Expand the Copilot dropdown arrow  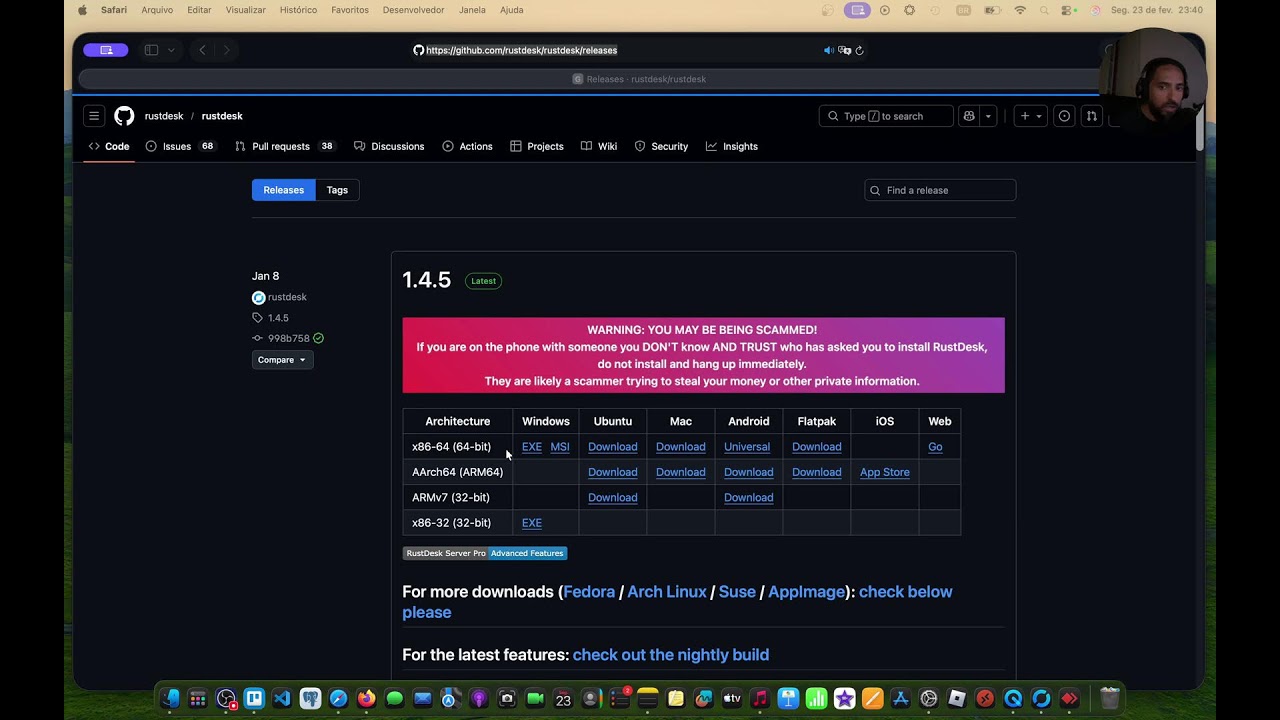[x=988, y=116]
